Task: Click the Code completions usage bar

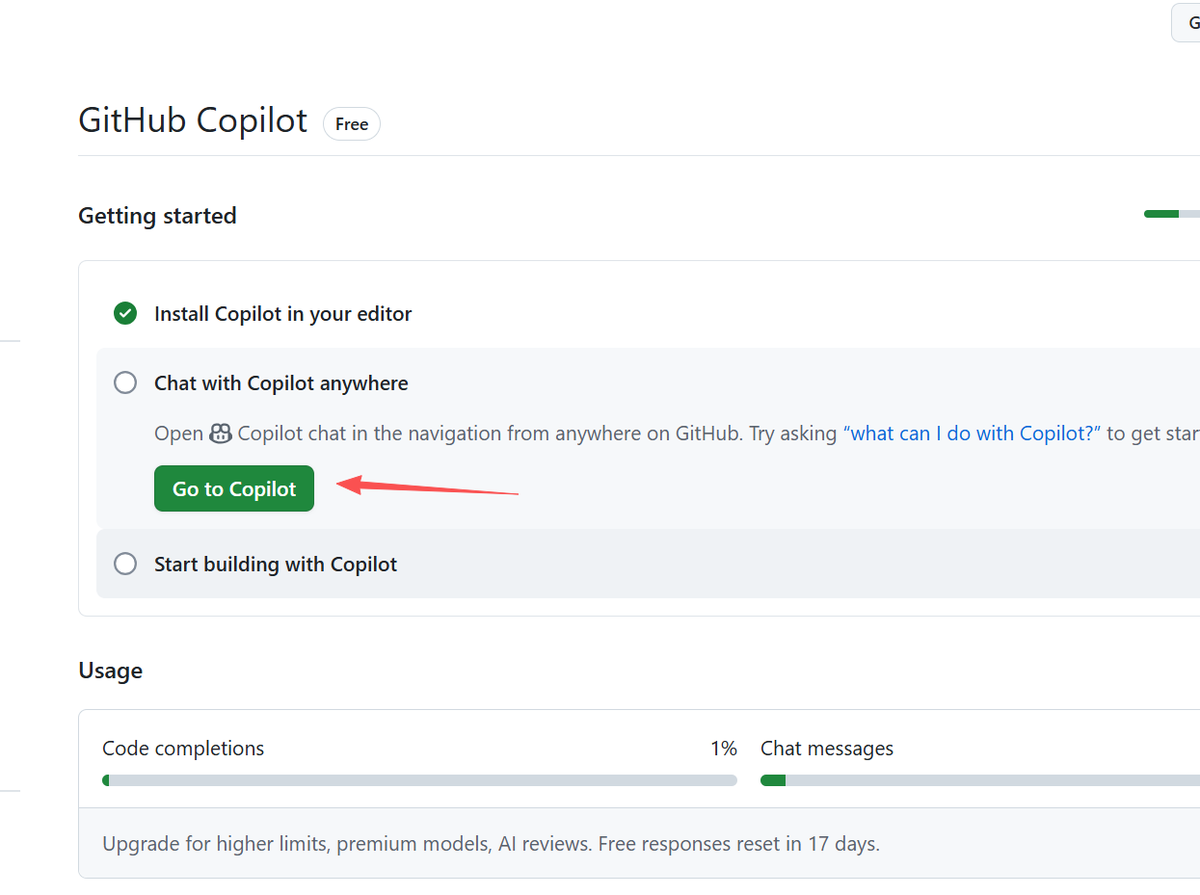Action: point(420,780)
